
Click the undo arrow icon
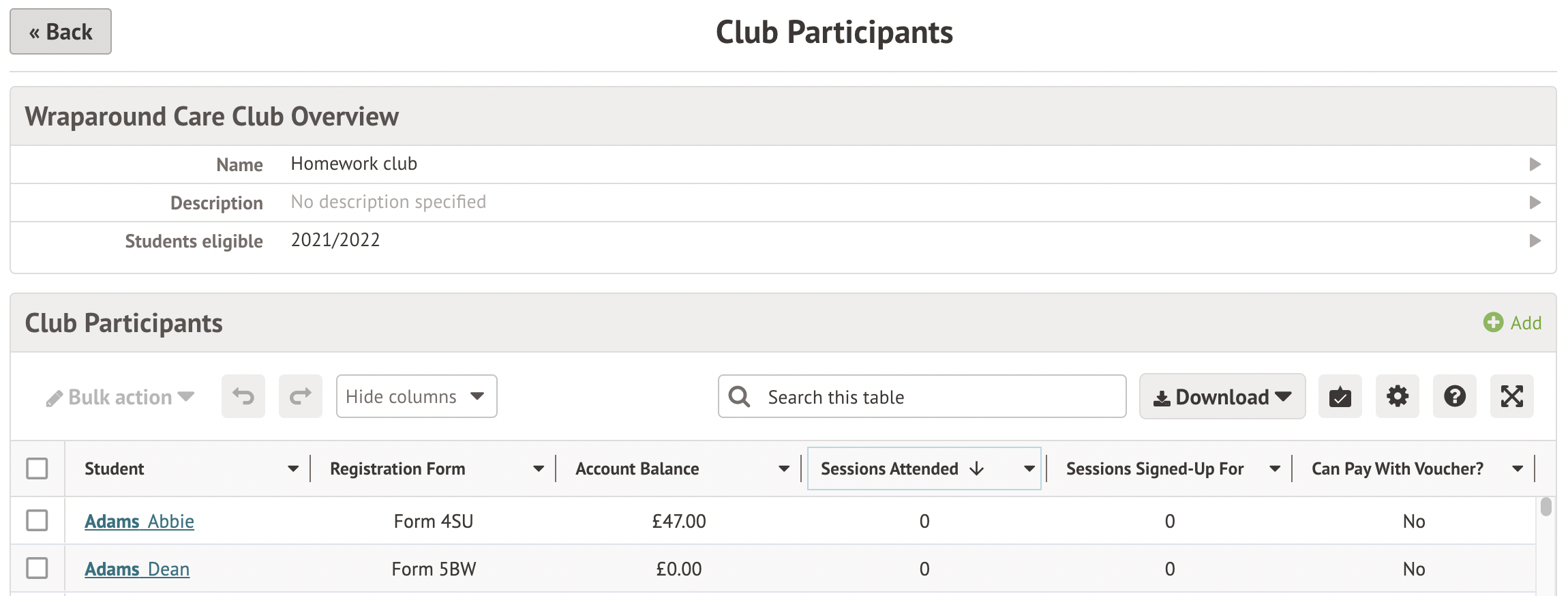pyautogui.click(x=243, y=396)
